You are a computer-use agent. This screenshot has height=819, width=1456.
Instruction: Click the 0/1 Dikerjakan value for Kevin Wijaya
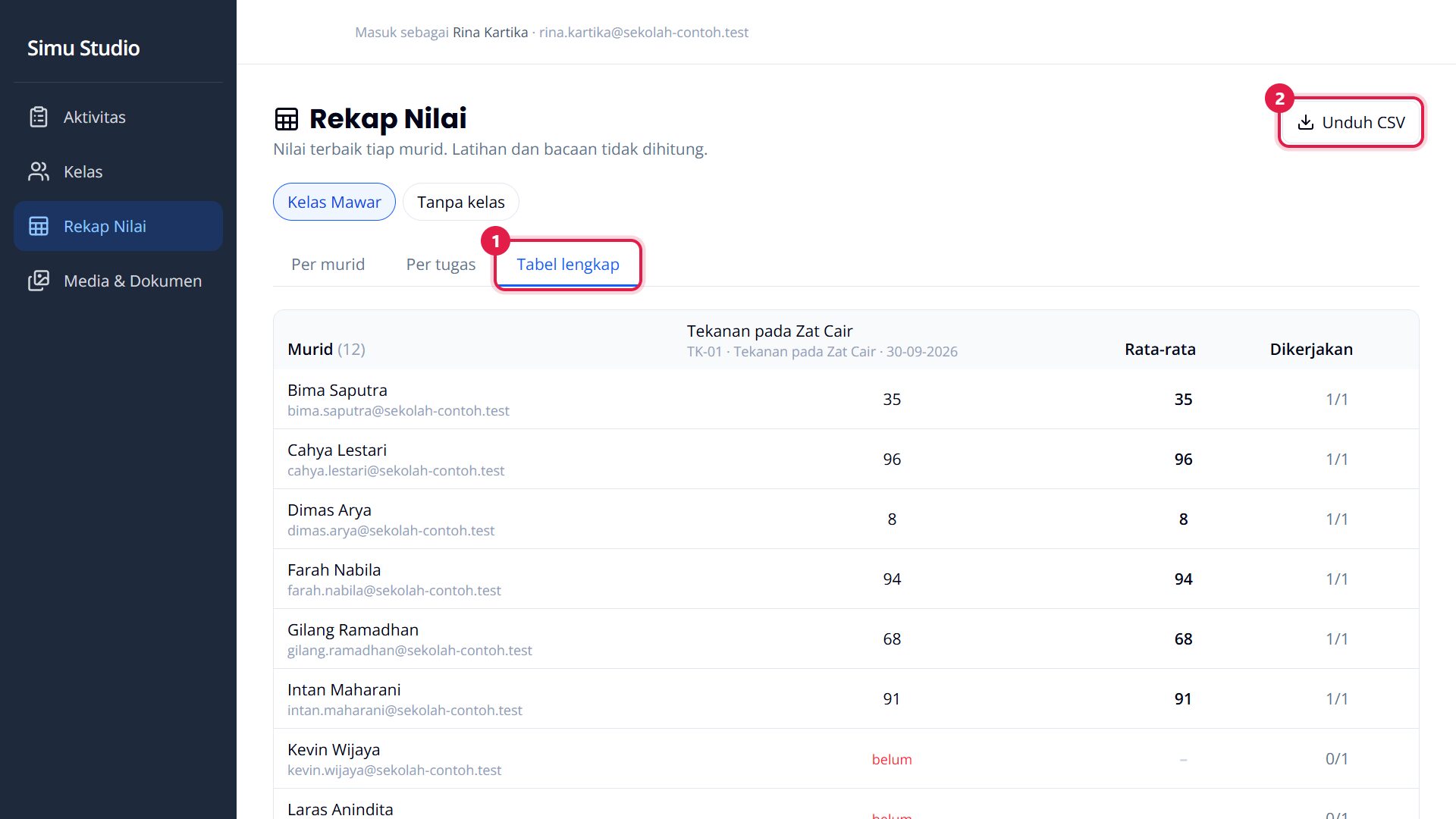click(x=1337, y=758)
